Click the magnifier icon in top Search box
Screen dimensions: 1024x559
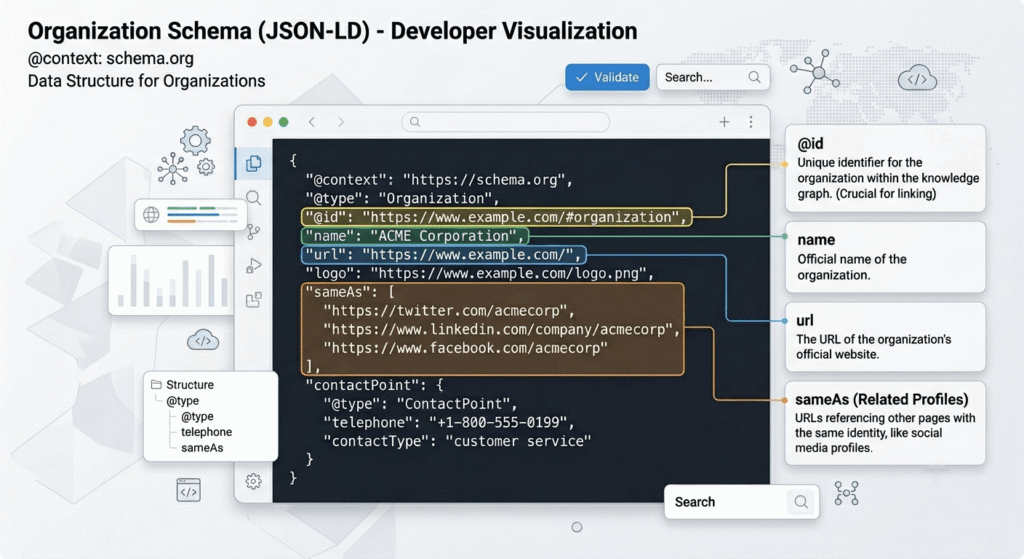pyautogui.click(x=754, y=77)
